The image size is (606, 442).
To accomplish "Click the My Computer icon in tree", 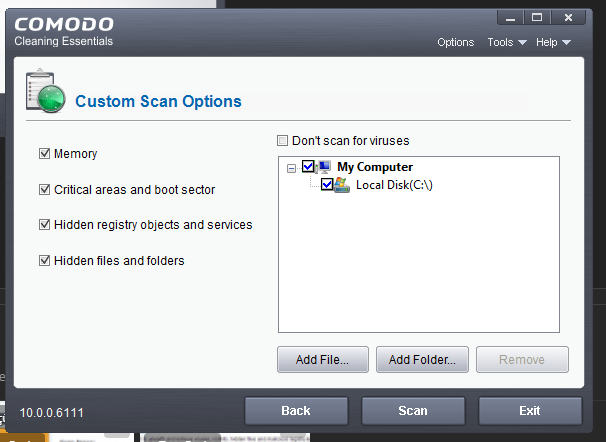I will [324, 167].
